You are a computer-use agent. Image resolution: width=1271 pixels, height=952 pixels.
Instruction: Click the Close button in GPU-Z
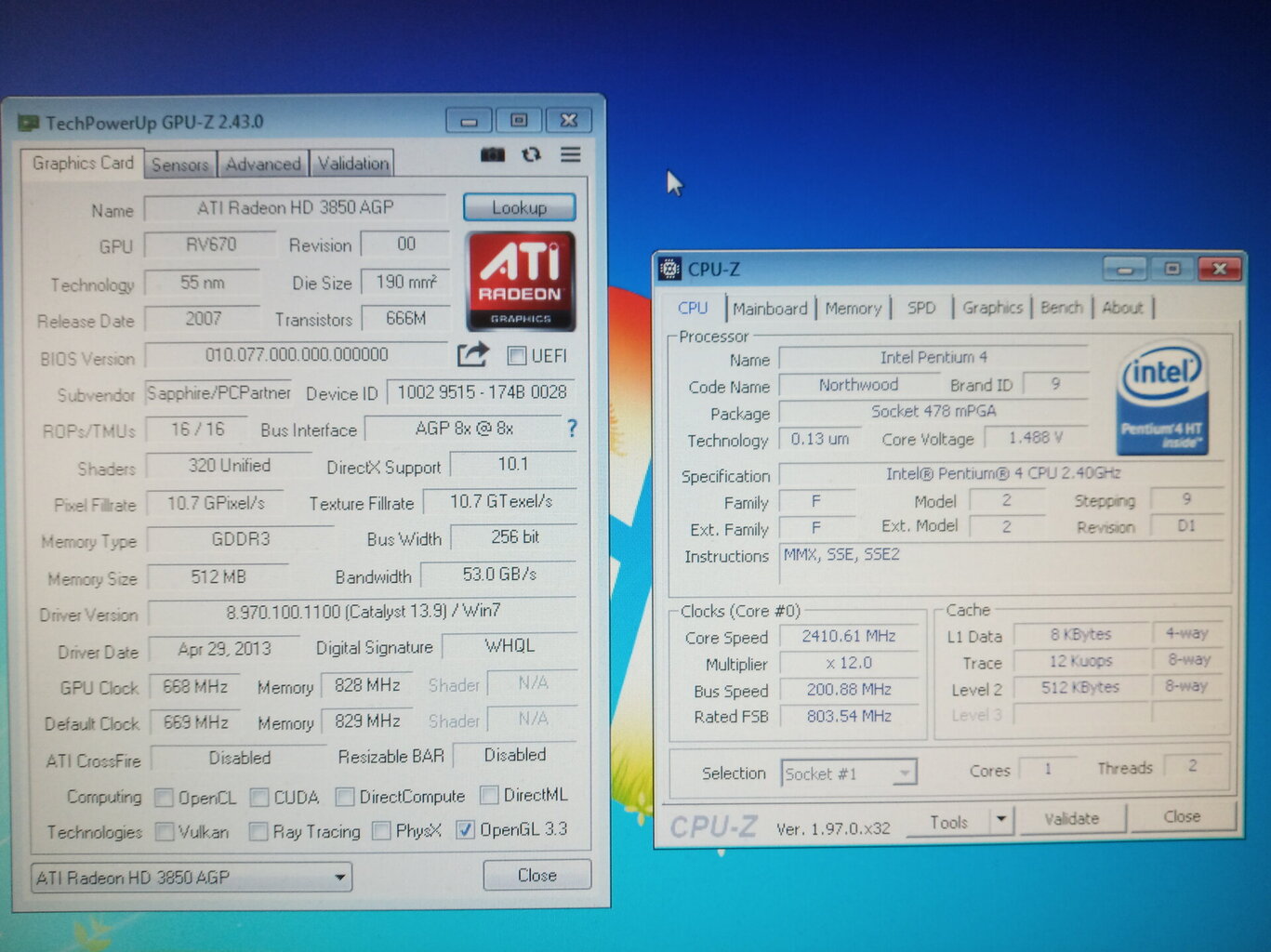click(x=537, y=875)
